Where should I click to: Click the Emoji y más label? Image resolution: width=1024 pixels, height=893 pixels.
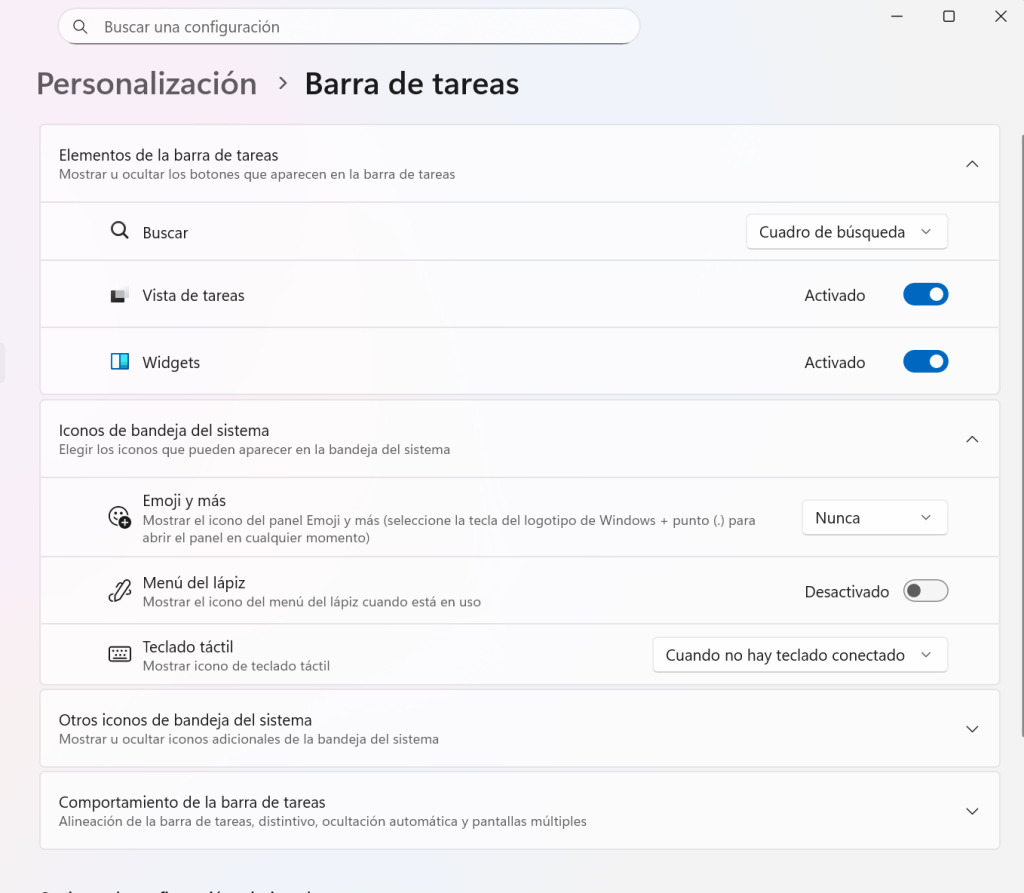(184, 500)
